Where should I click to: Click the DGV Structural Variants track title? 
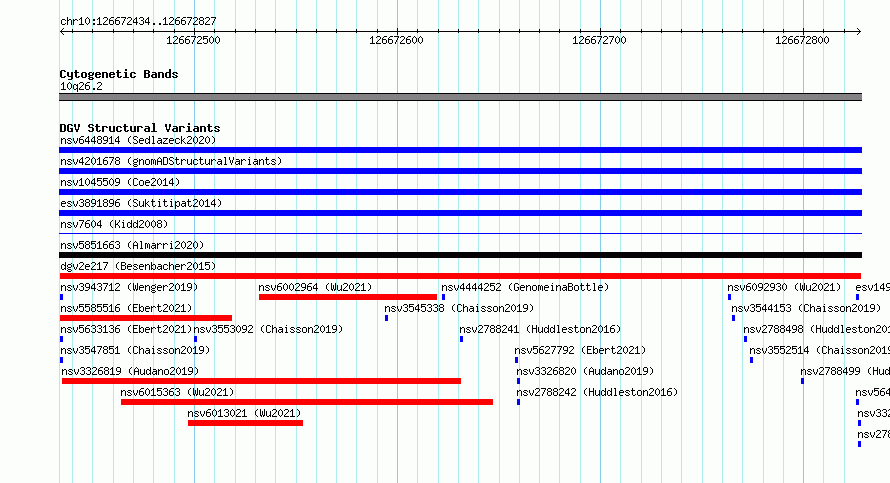tap(140, 128)
